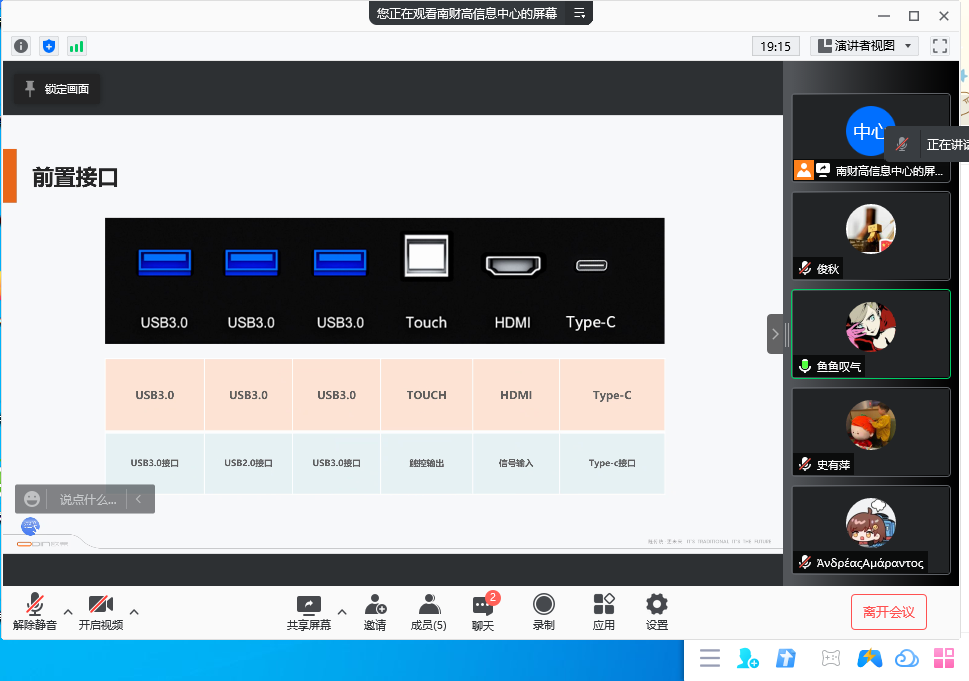Open the speaker view (演讲者视图) dropdown
The image size is (969, 681).
point(864,46)
